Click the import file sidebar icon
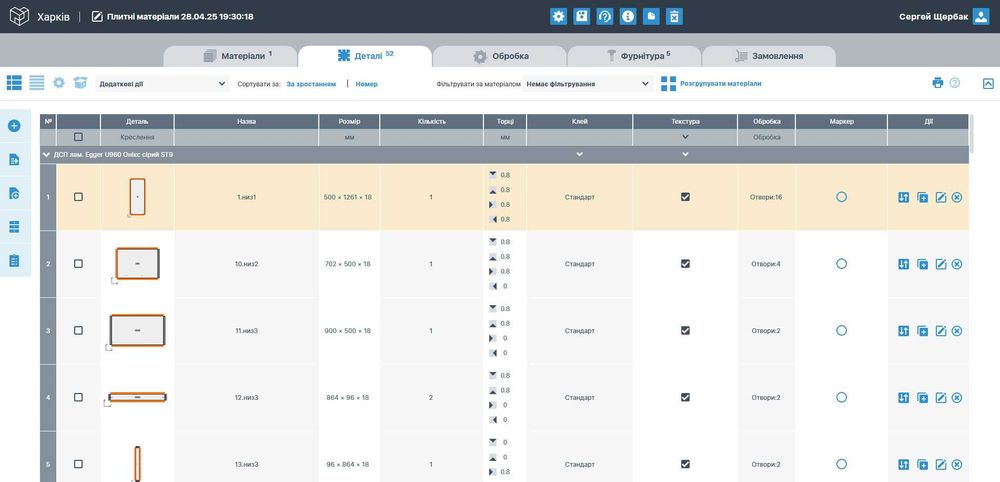 14,159
